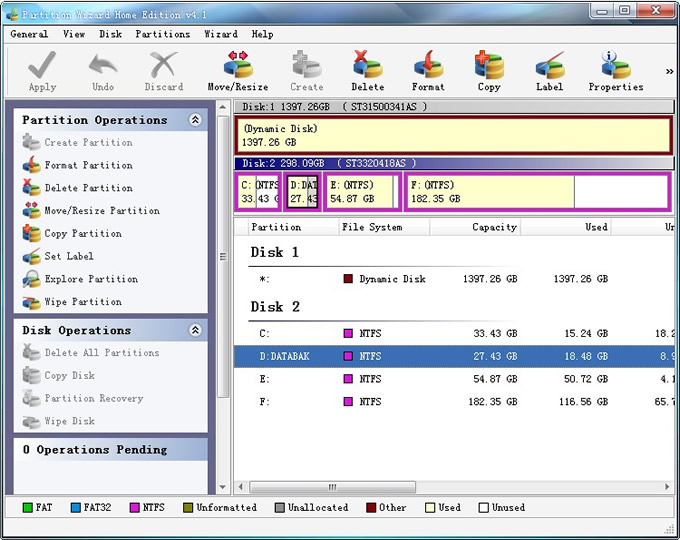This screenshot has height=540, width=680.
Task: Open the Wizard menu
Action: tap(221, 34)
